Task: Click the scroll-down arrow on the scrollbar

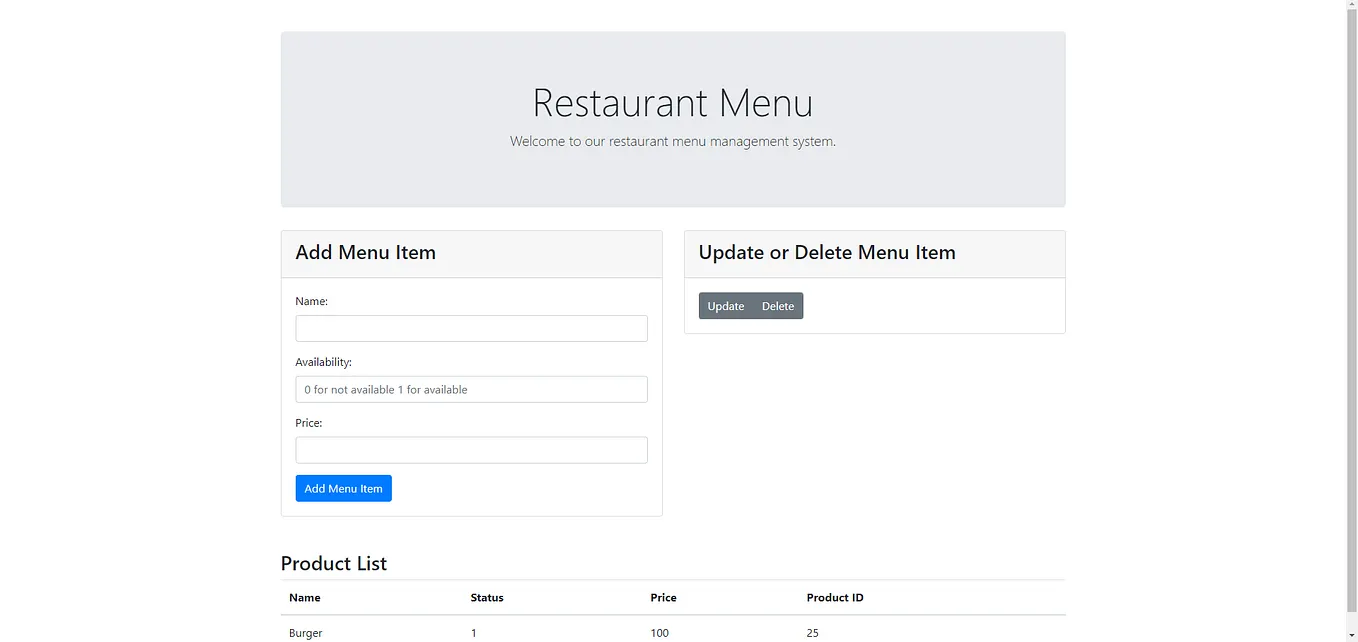Action: point(1351,637)
